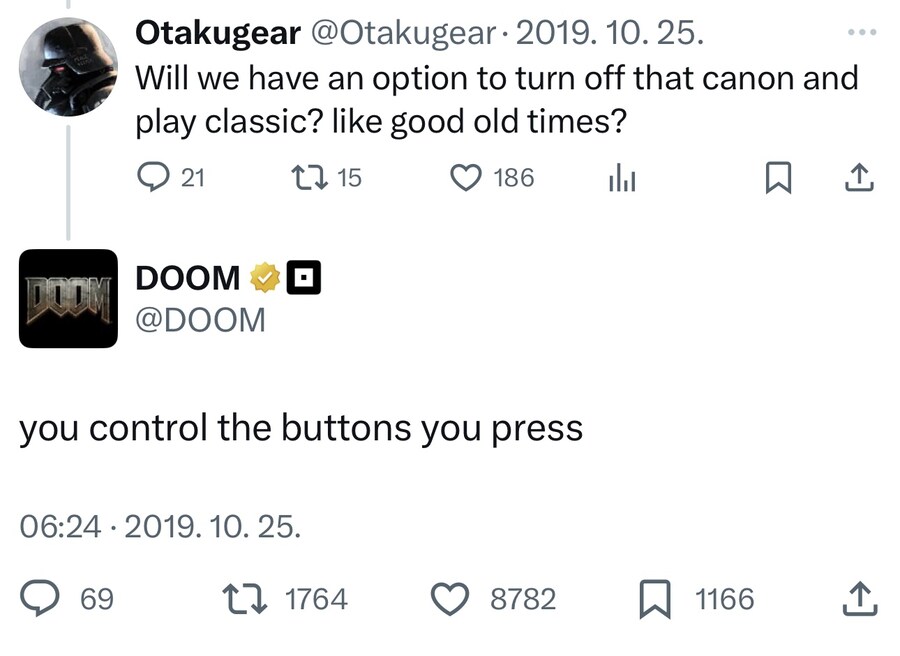This screenshot has width=900, height=656.
Task: Open three-dot more menu on Otakugear's tweet
Action: (862, 33)
